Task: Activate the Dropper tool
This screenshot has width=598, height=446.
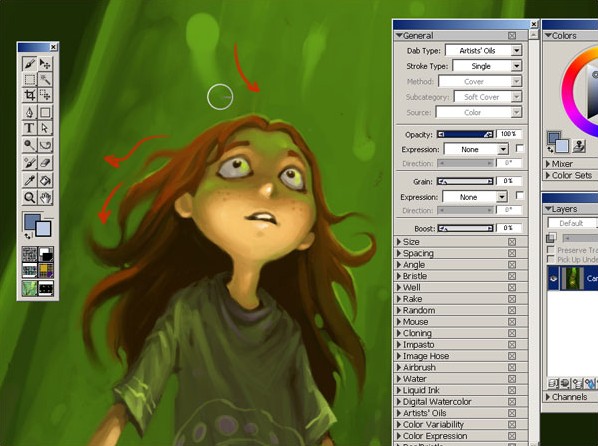Action: point(30,180)
